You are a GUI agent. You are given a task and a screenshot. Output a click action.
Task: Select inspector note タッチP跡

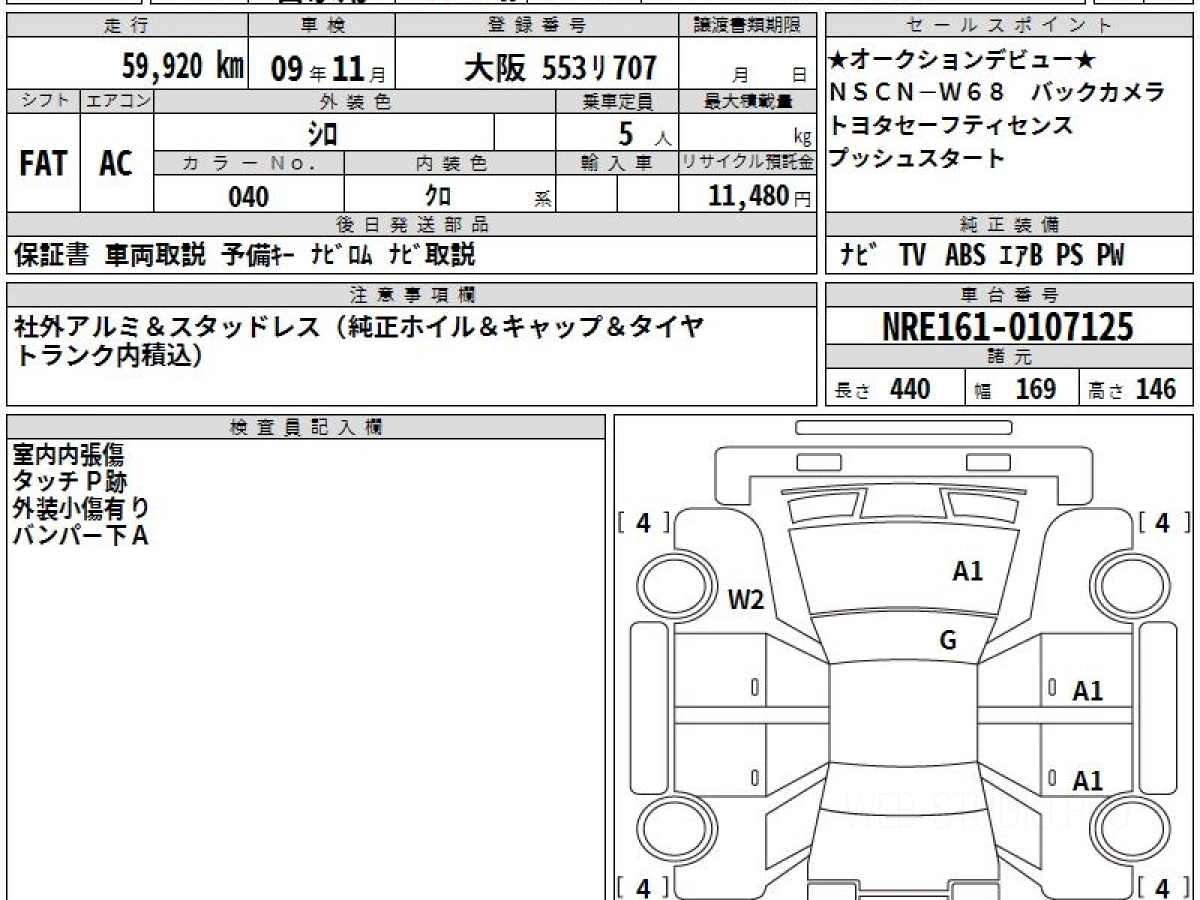tap(70, 482)
